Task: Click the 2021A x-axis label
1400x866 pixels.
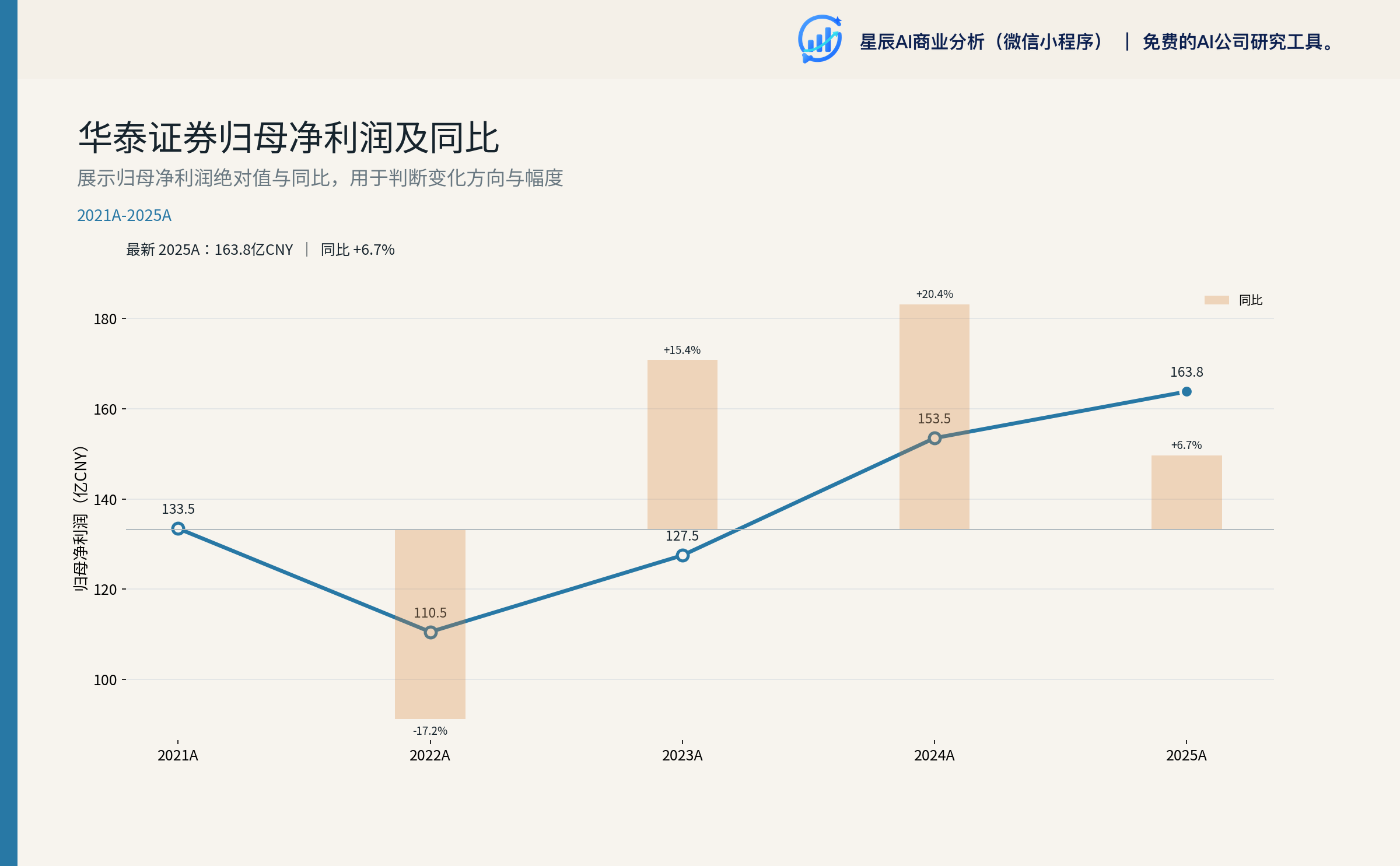Action: pyautogui.click(x=178, y=756)
